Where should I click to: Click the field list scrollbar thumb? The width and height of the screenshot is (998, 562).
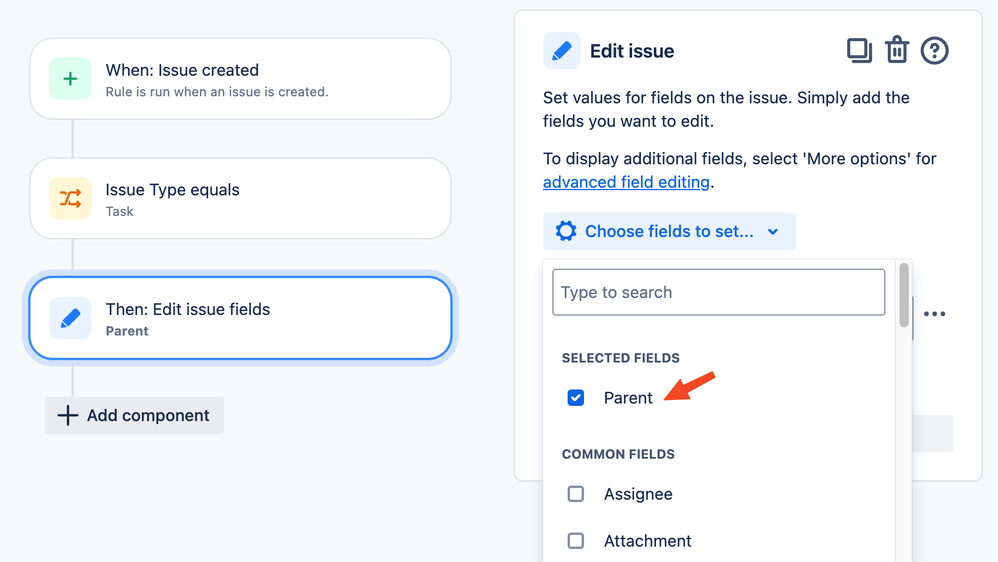pyautogui.click(x=904, y=295)
